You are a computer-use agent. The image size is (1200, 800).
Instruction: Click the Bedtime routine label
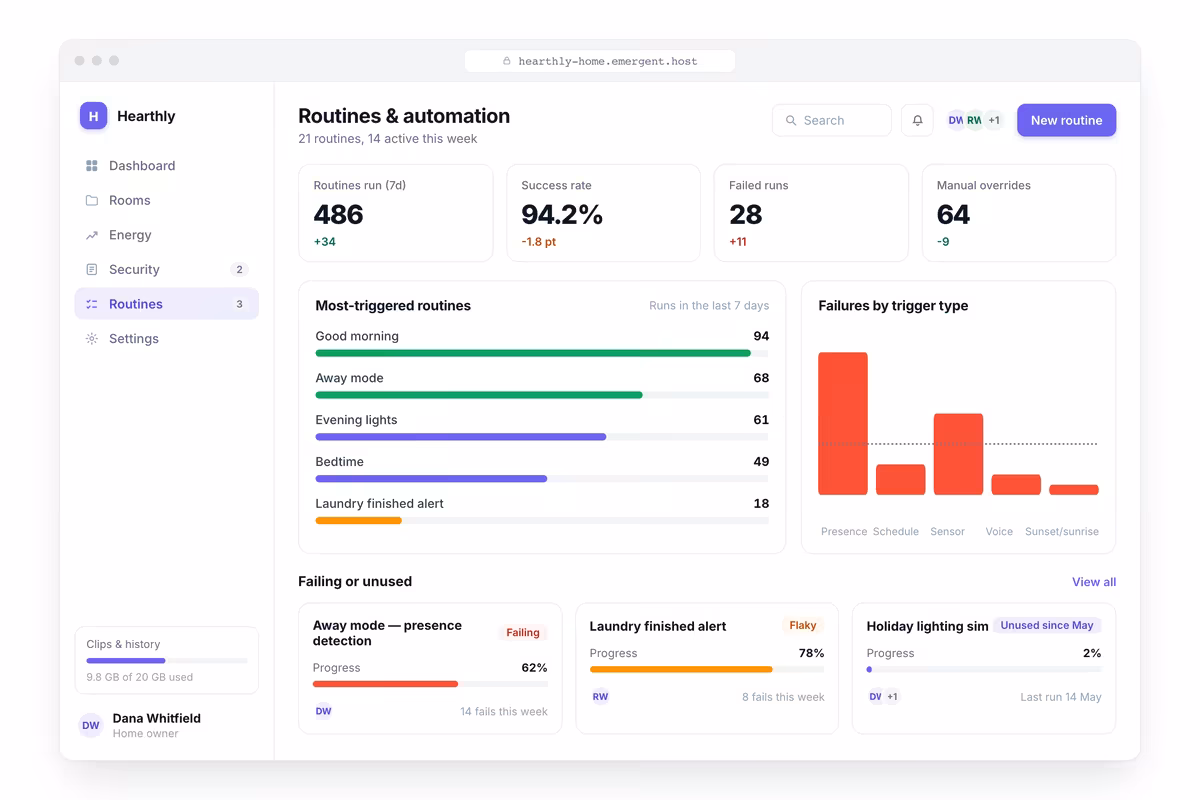tap(339, 462)
